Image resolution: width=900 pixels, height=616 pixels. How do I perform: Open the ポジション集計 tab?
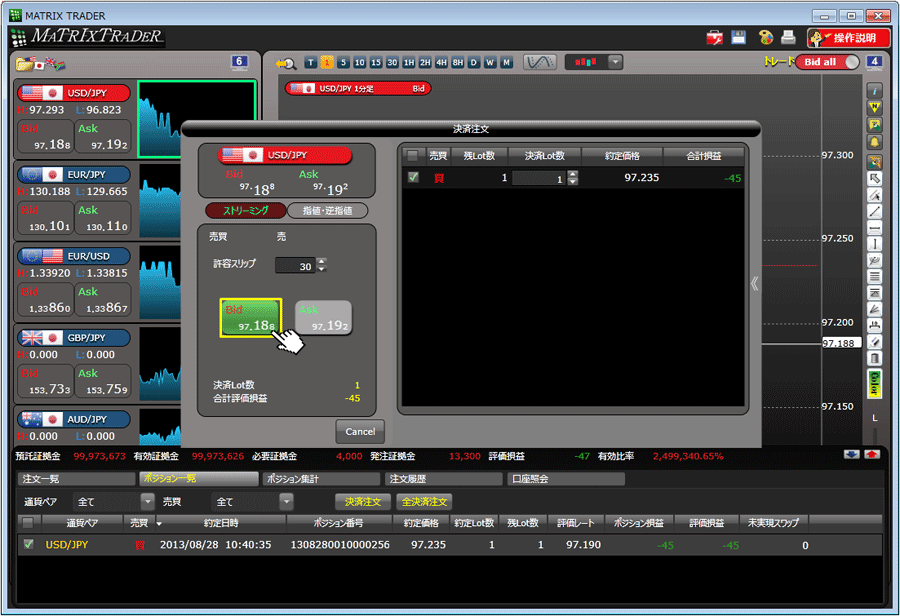tap(321, 479)
